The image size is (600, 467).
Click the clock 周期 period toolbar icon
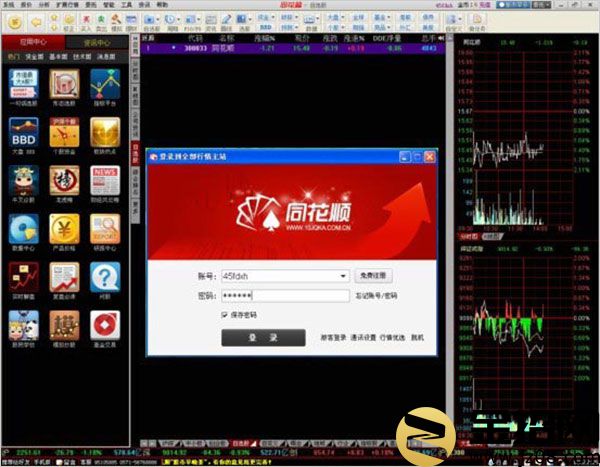[170, 22]
